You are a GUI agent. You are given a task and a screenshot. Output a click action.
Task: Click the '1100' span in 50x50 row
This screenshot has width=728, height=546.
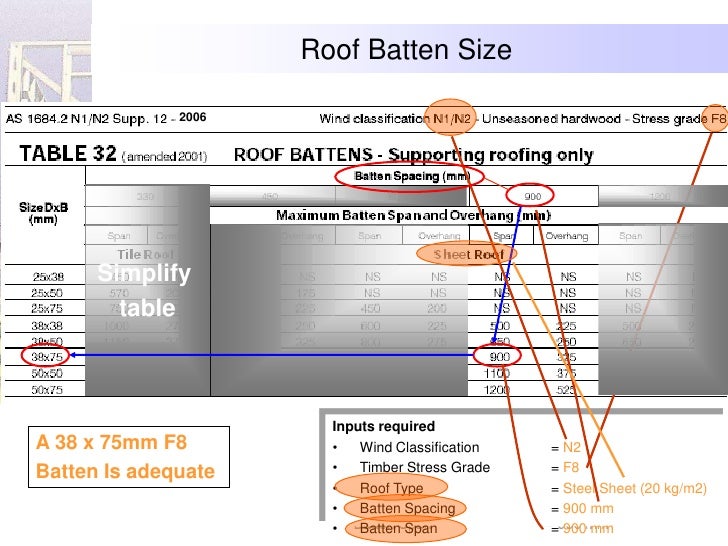point(496,373)
